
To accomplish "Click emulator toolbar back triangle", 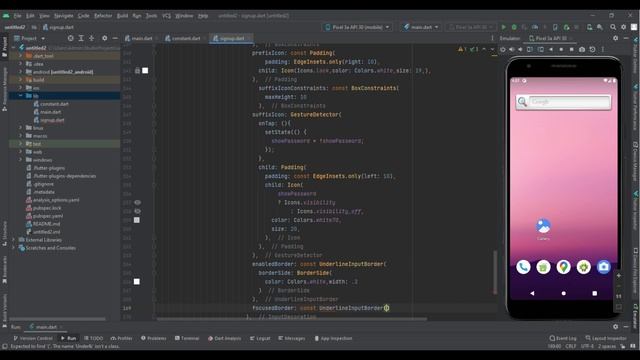I will click(x=551, y=49).
